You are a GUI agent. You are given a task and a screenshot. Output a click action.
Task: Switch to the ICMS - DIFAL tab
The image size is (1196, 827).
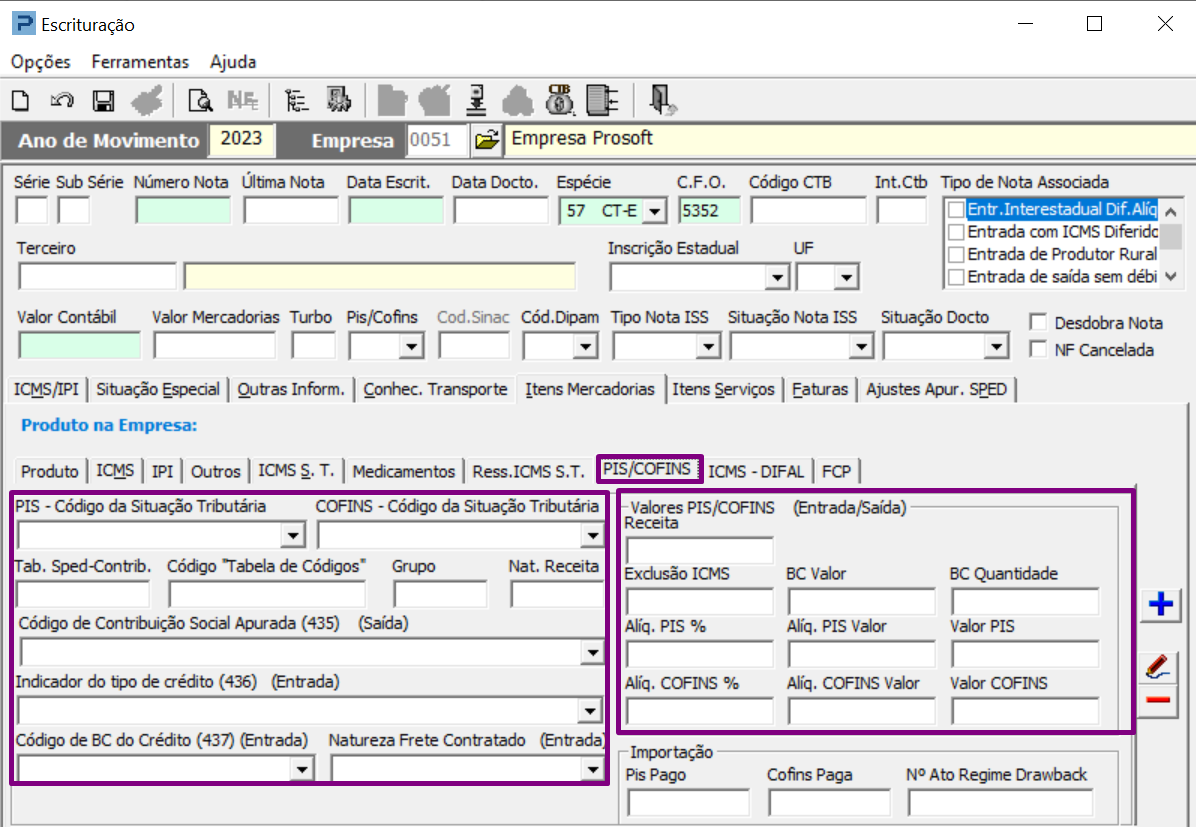pos(759,471)
